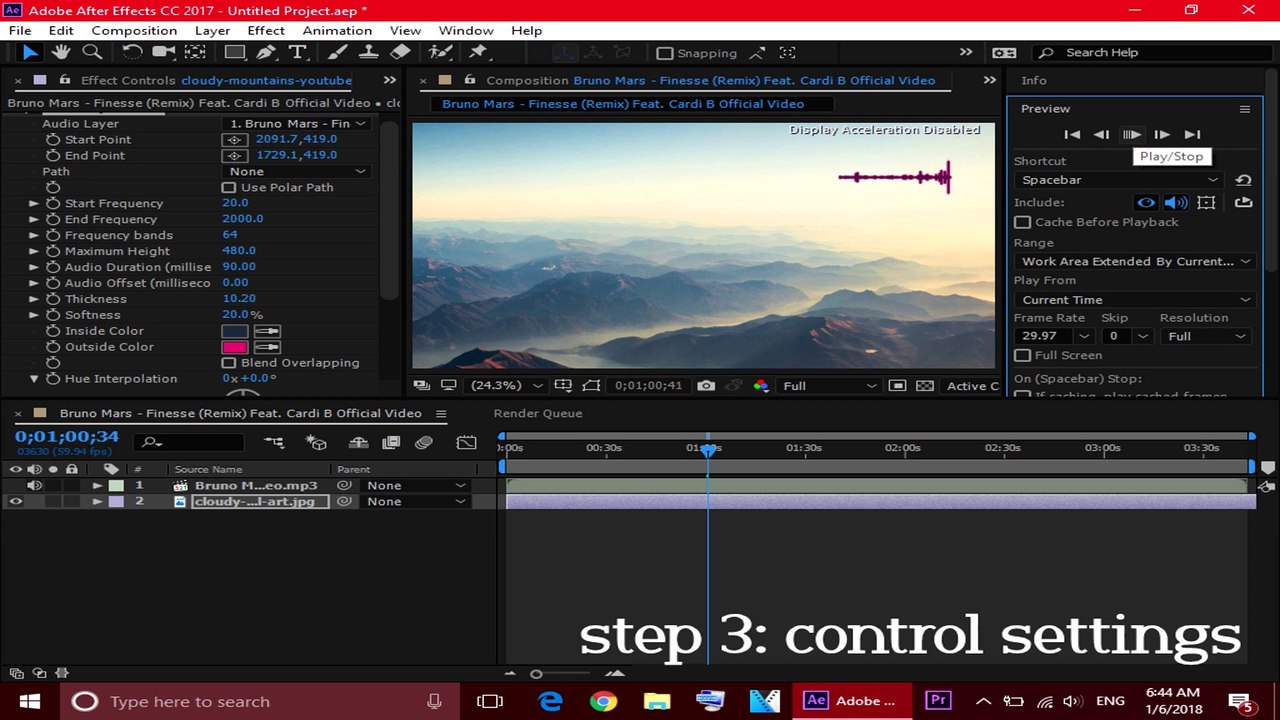Select the Unified Camera tool
The height and width of the screenshot is (720, 1280).
[164, 52]
